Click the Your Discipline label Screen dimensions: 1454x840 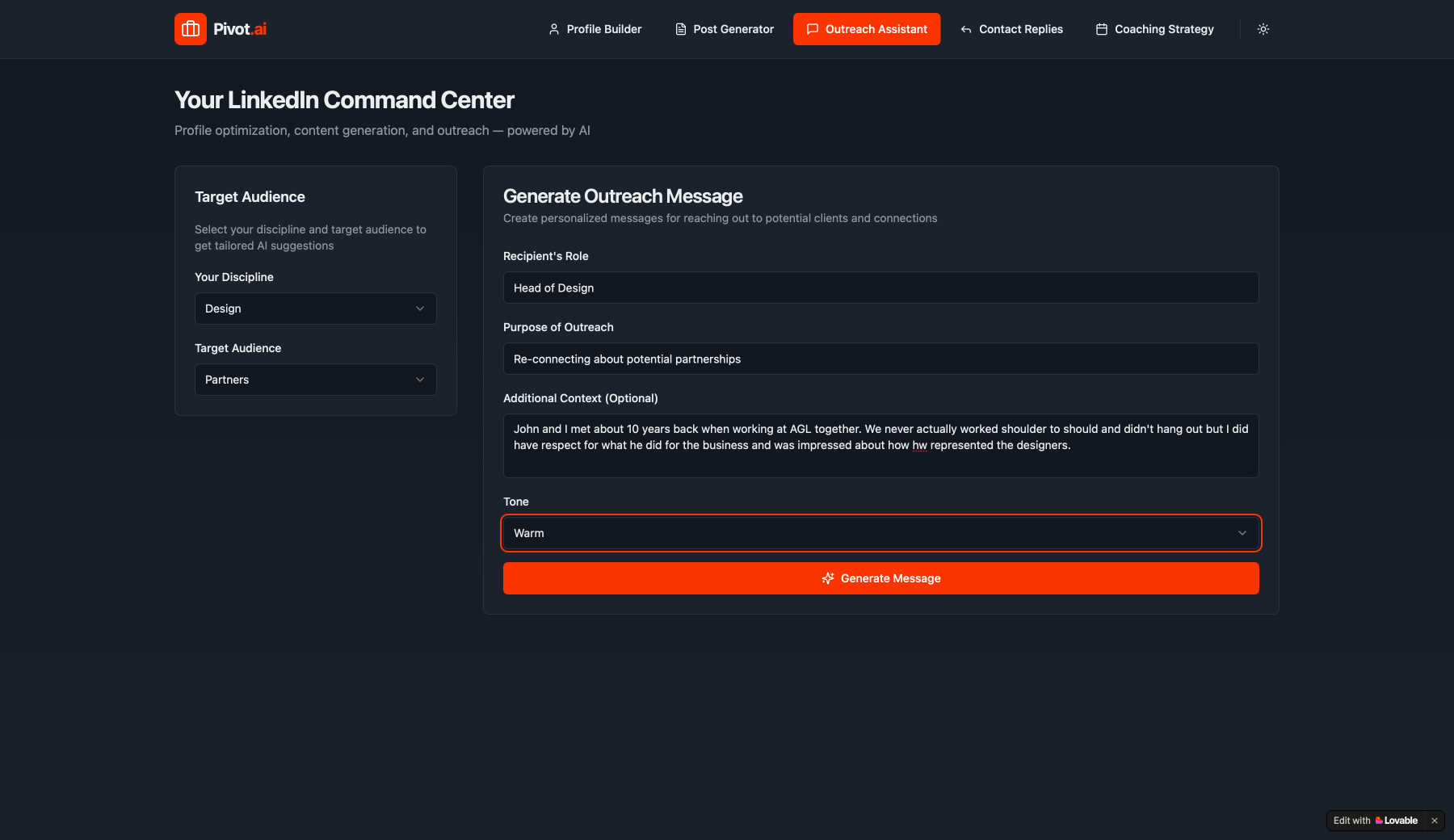pyautogui.click(x=234, y=277)
